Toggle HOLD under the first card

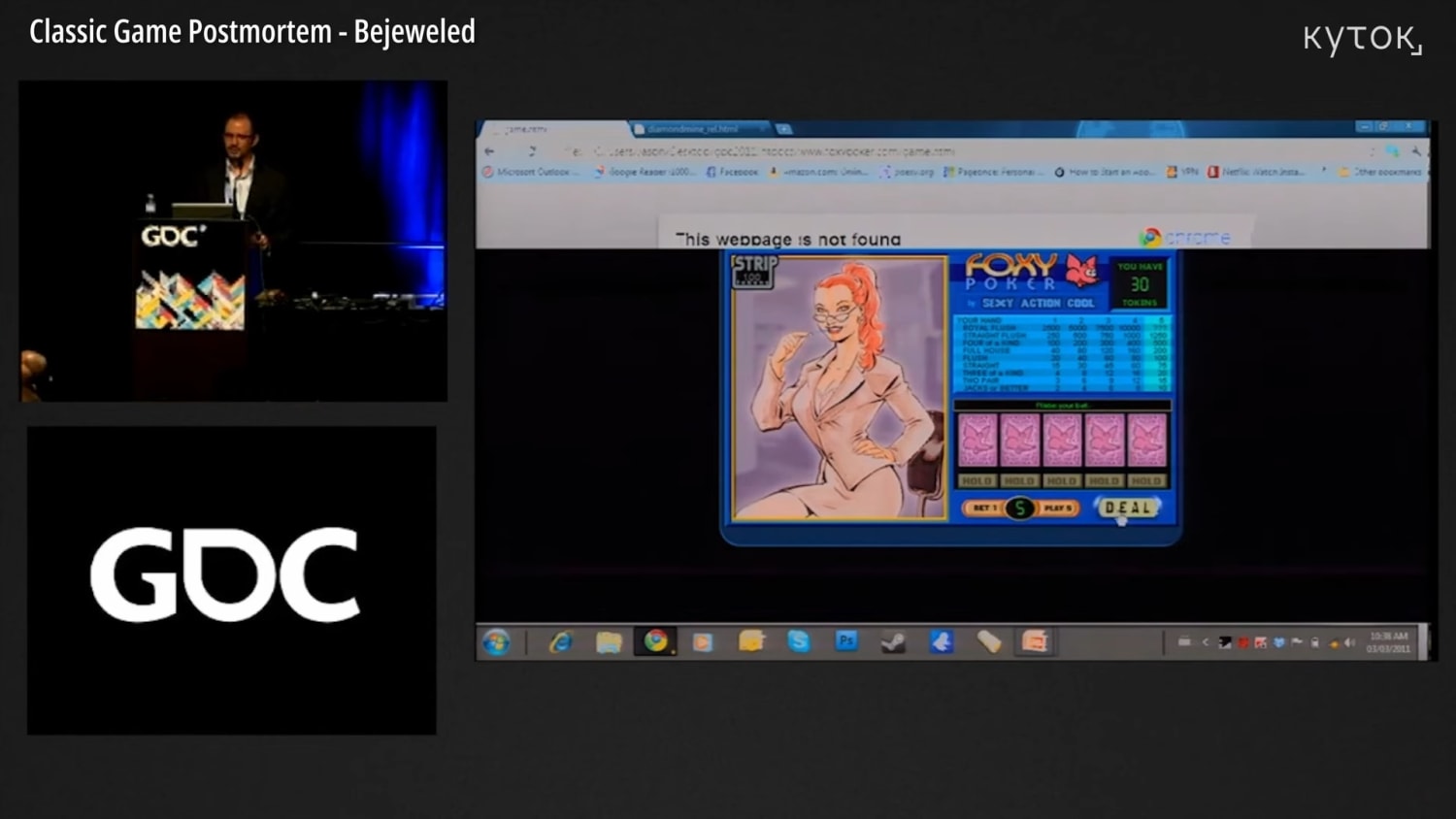977,480
